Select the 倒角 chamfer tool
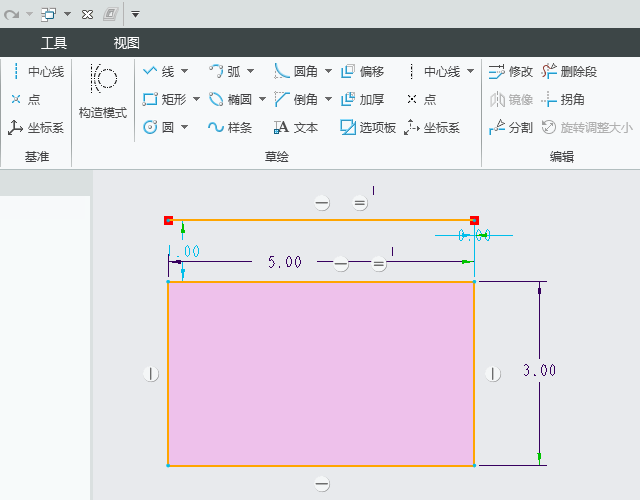Screen dimensions: 640x500 pos(296,99)
